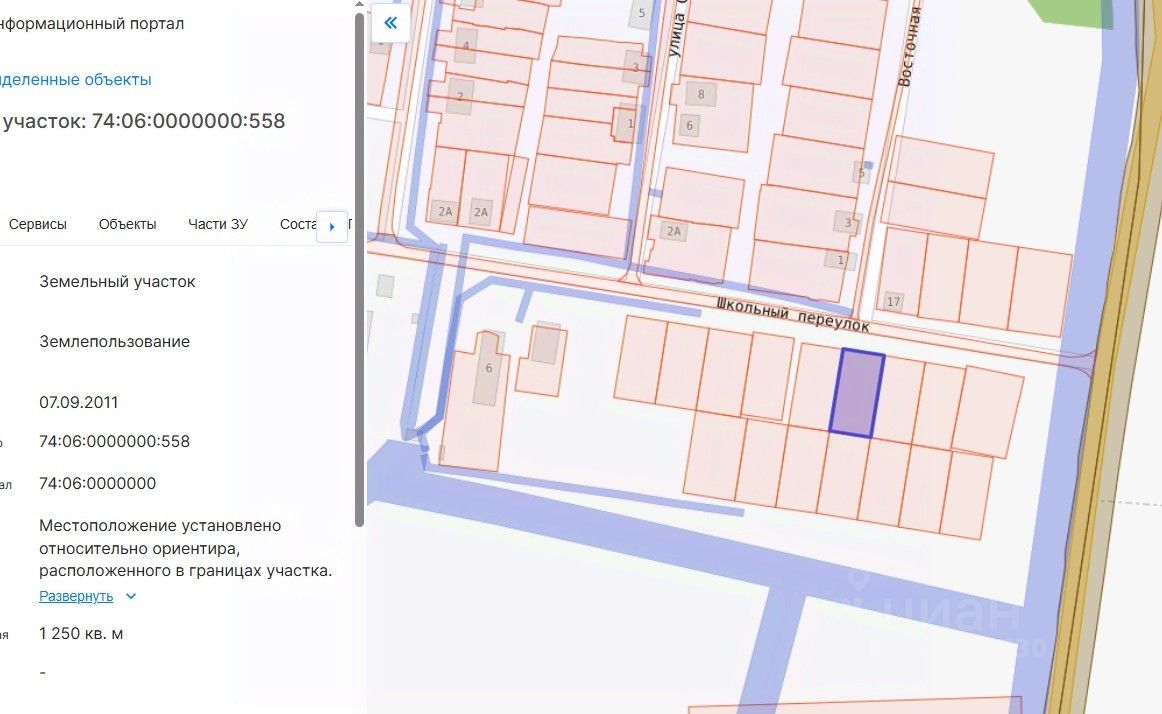Viewport: 1162px width, 714px height.
Task: Open the Части ЗУ tab
Action: click(218, 224)
